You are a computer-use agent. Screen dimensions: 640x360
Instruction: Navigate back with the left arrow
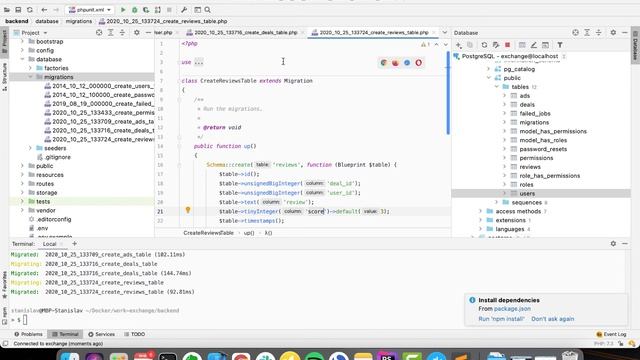tap(44, 10)
